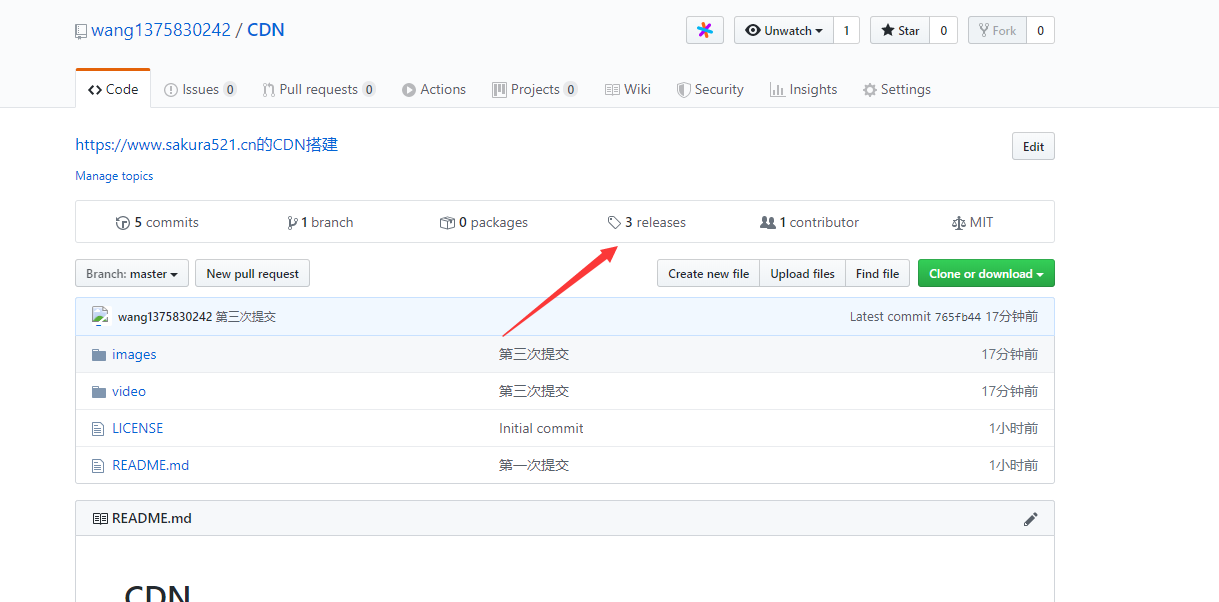
Task: Click the watchers count 1
Action: 846,30
